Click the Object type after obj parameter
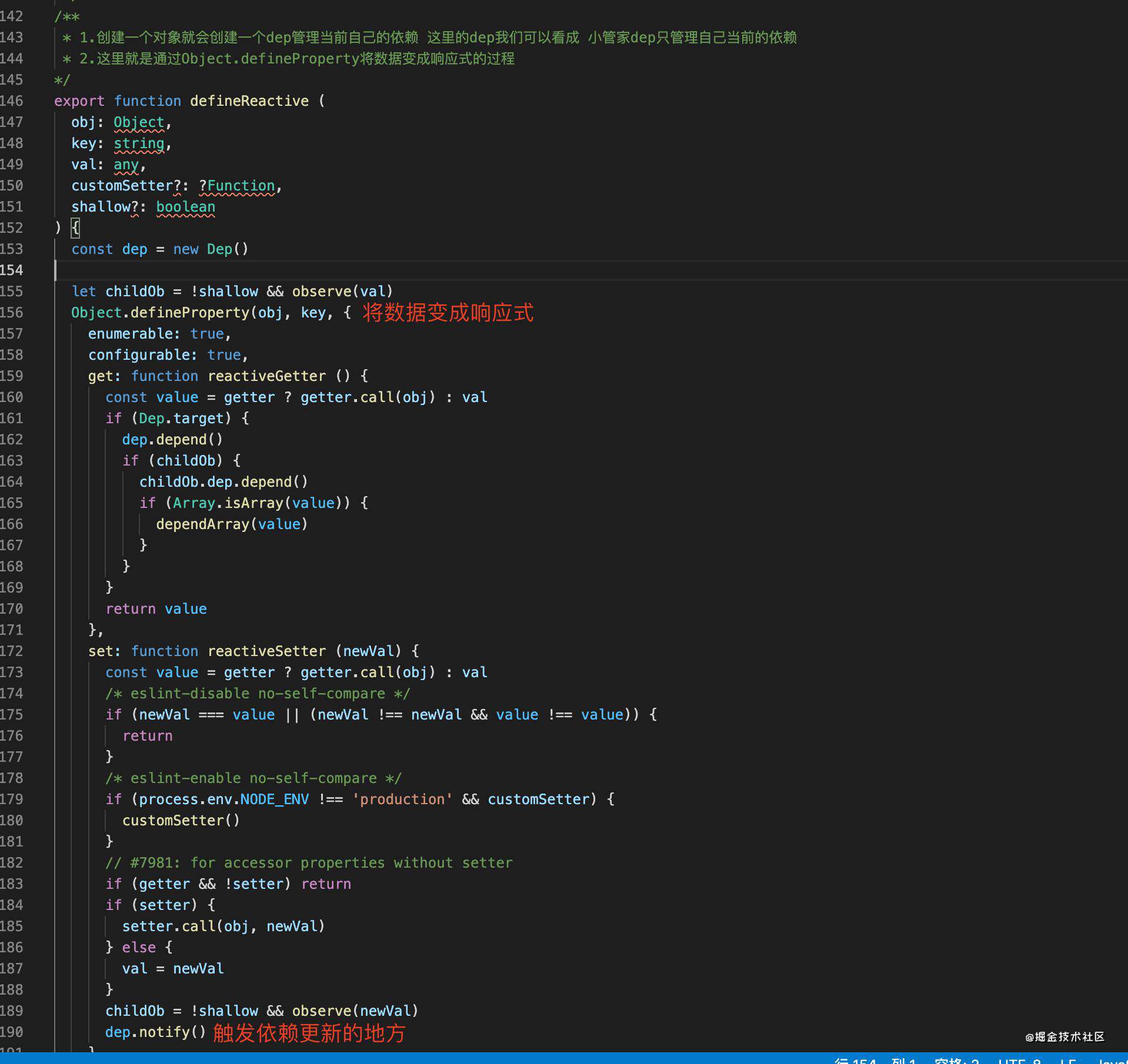 coord(139,122)
